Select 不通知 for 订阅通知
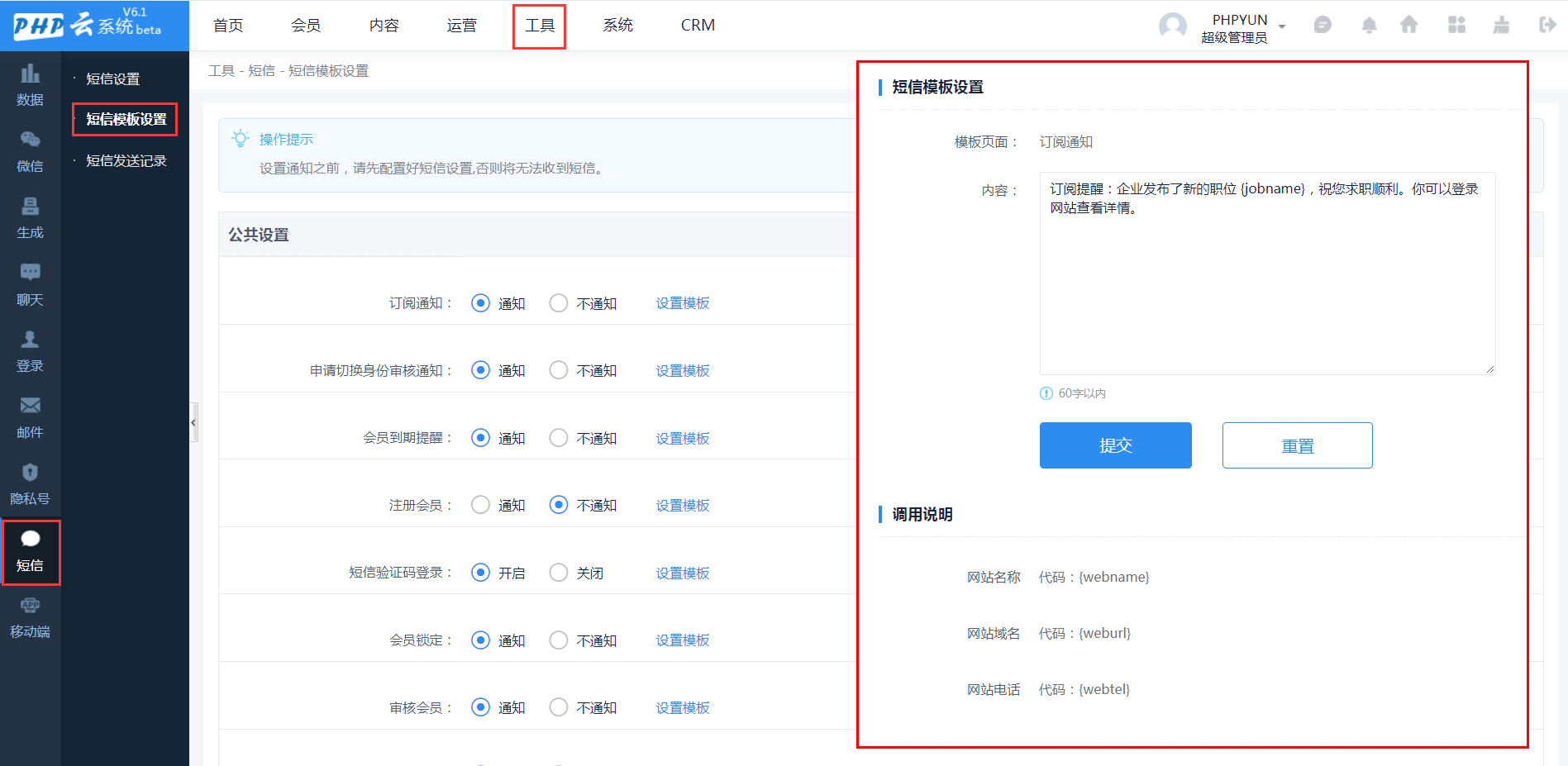This screenshot has width=1568, height=766. click(559, 303)
